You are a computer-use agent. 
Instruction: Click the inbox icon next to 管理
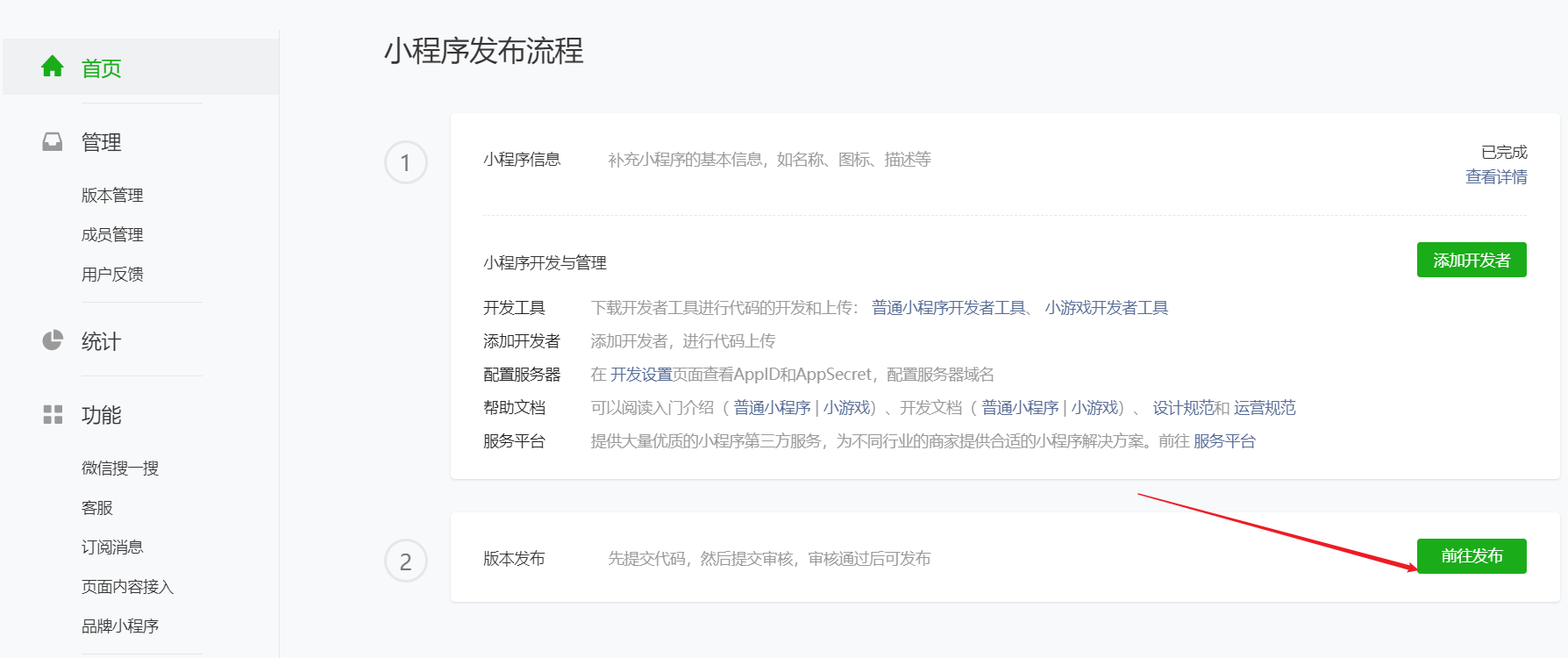[x=53, y=141]
